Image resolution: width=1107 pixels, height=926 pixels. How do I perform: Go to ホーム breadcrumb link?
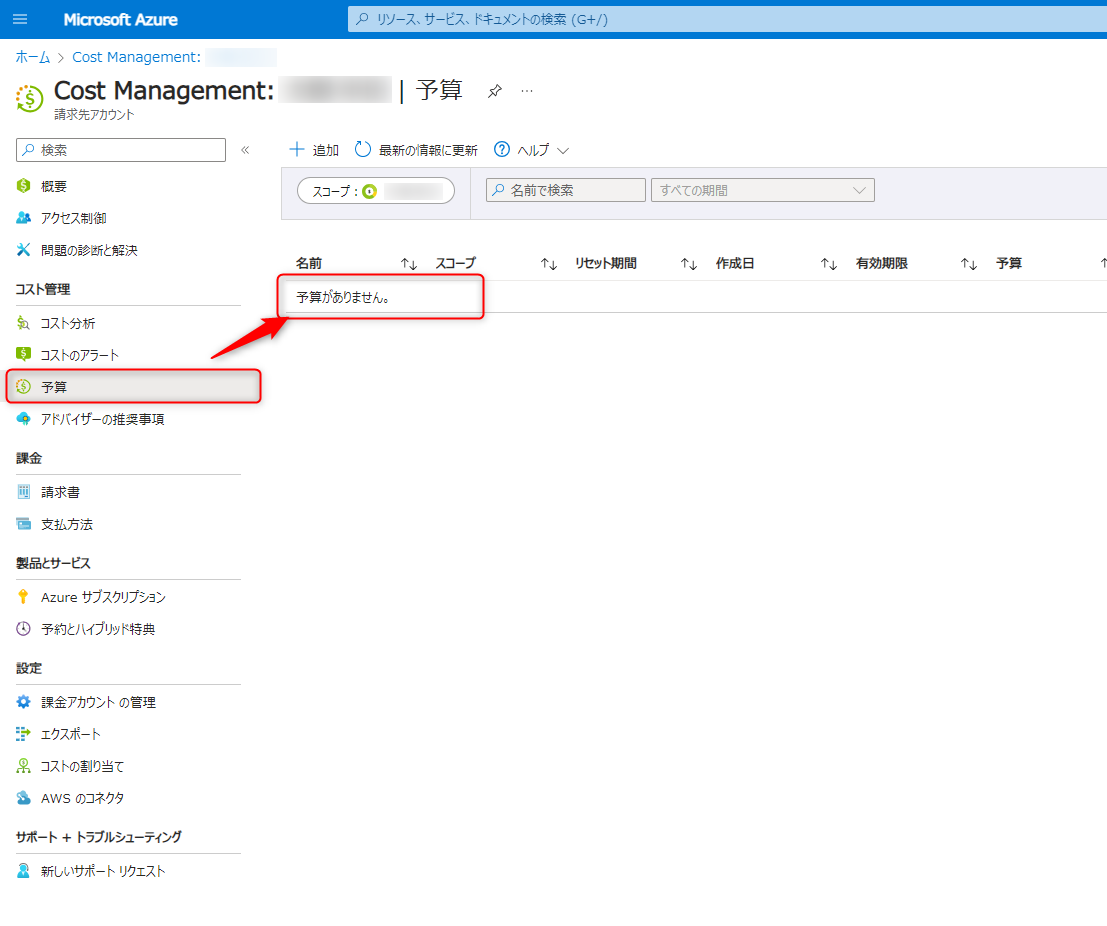coord(32,57)
